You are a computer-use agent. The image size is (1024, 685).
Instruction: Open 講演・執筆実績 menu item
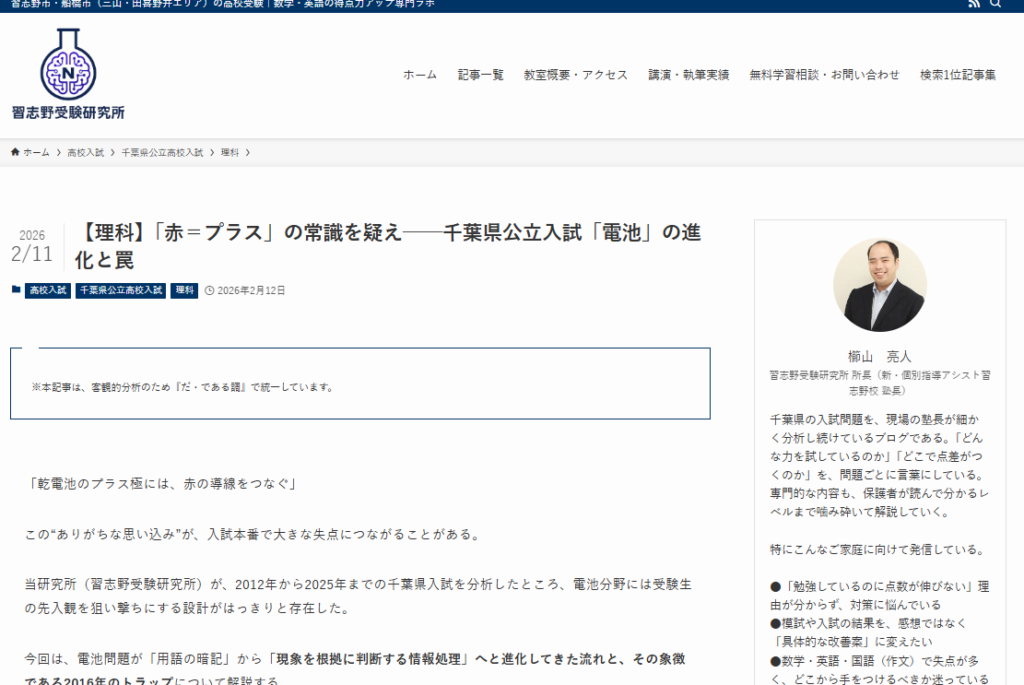[x=689, y=75]
